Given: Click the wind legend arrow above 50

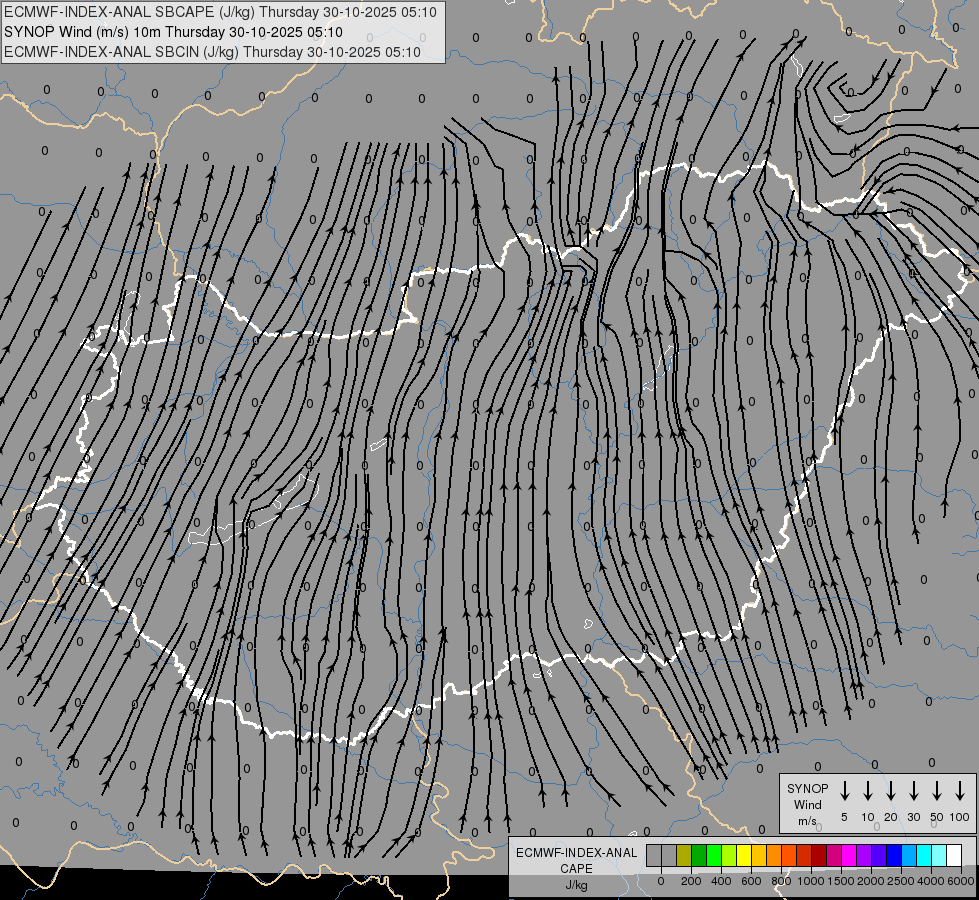Looking at the screenshot, I should point(937,791).
